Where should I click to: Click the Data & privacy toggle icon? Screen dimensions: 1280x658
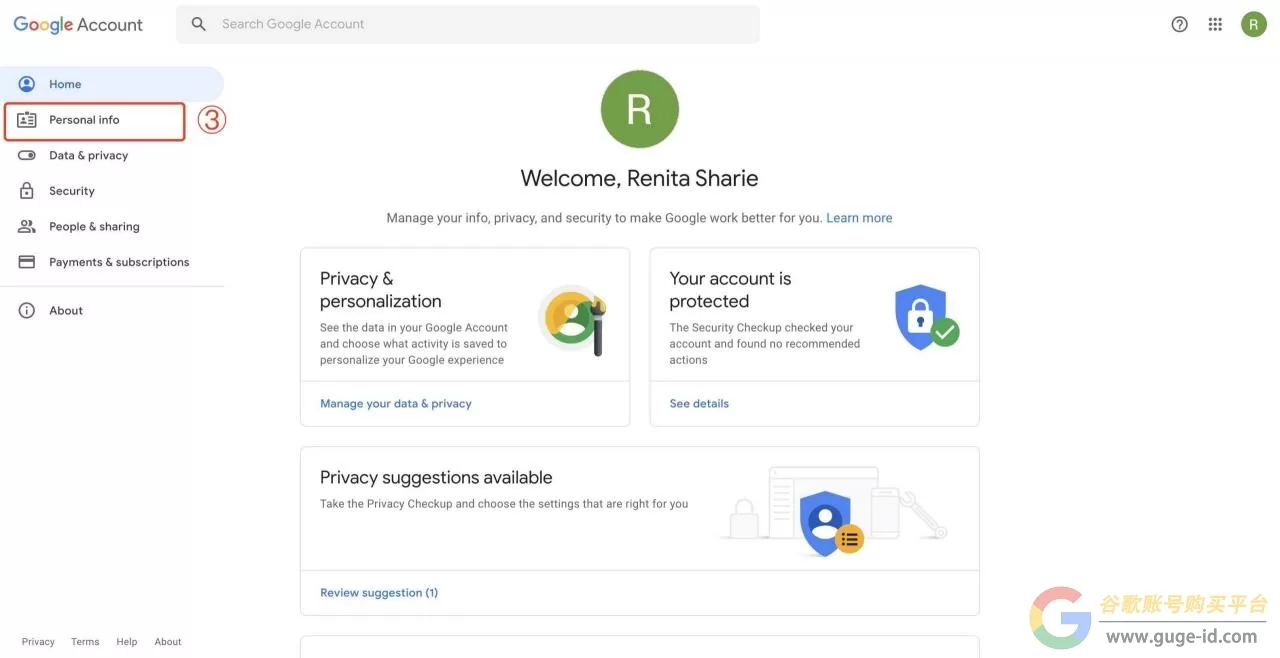click(x=27, y=155)
